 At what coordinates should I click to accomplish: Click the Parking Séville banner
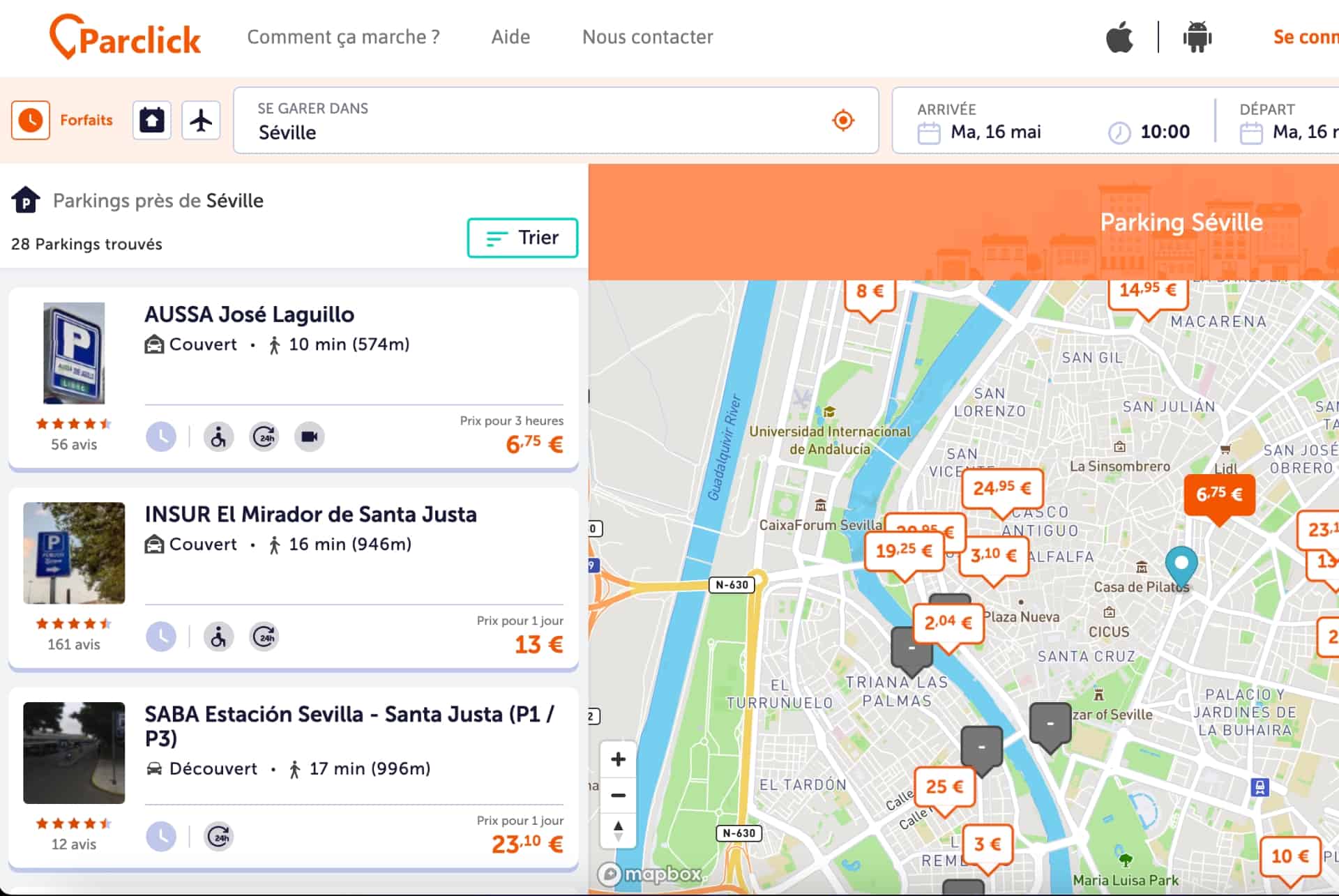964,222
